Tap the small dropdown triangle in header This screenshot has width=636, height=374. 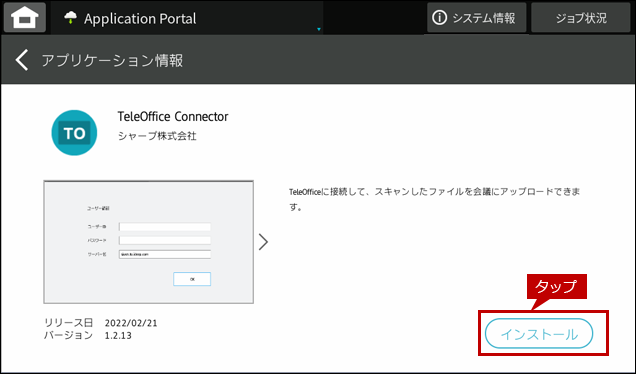click(x=319, y=29)
